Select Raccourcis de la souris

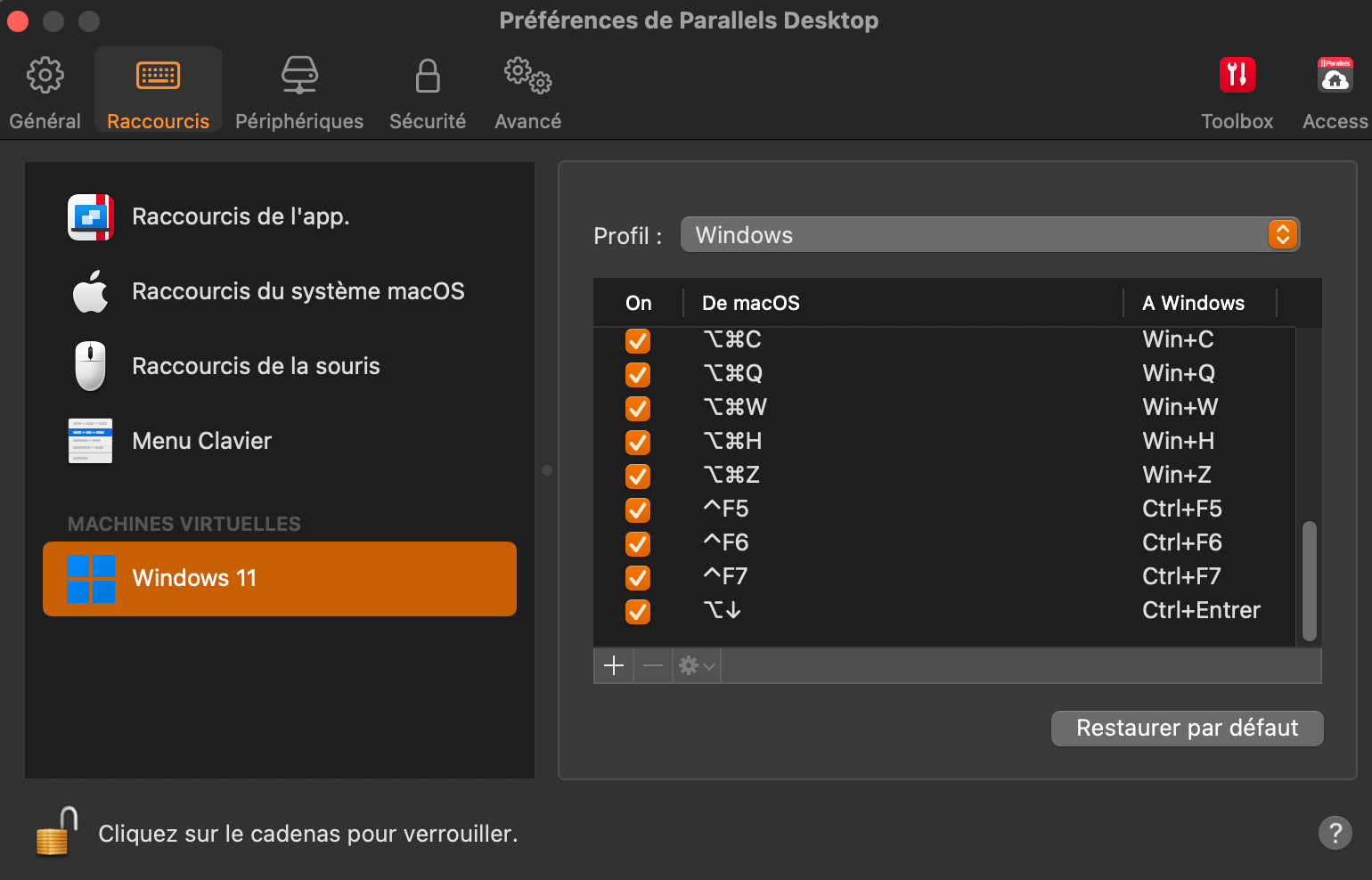pos(280,366)
